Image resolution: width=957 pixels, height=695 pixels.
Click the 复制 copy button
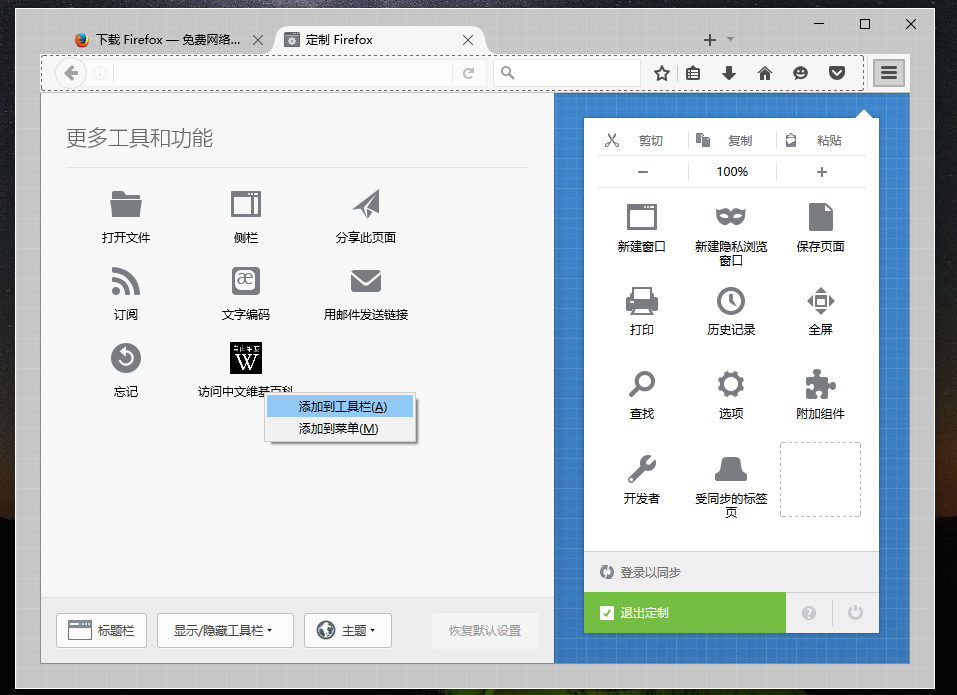731,140
